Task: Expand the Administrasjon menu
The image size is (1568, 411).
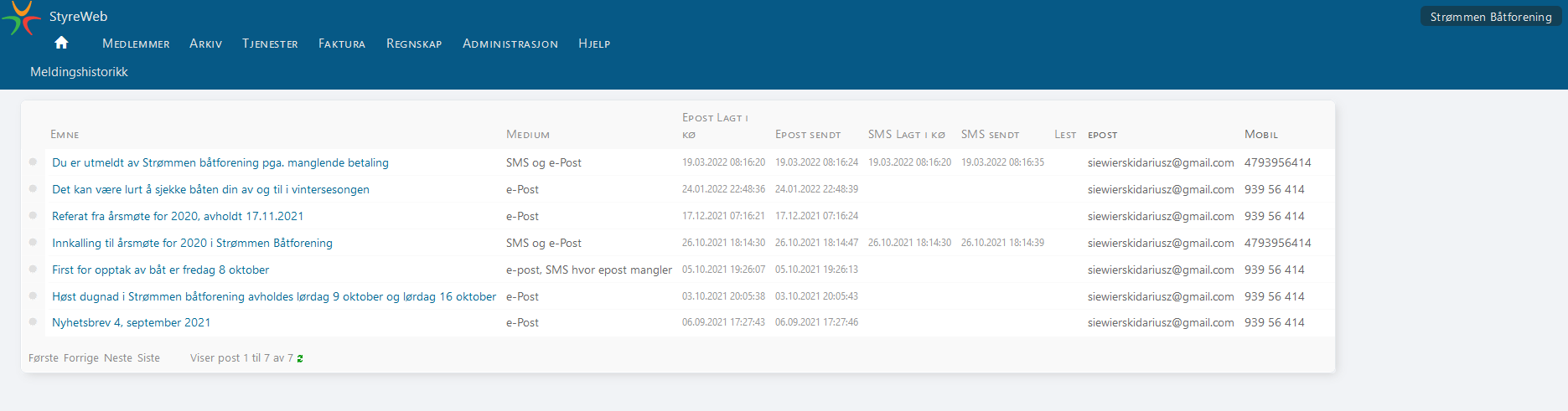Action: coord(510,44)
